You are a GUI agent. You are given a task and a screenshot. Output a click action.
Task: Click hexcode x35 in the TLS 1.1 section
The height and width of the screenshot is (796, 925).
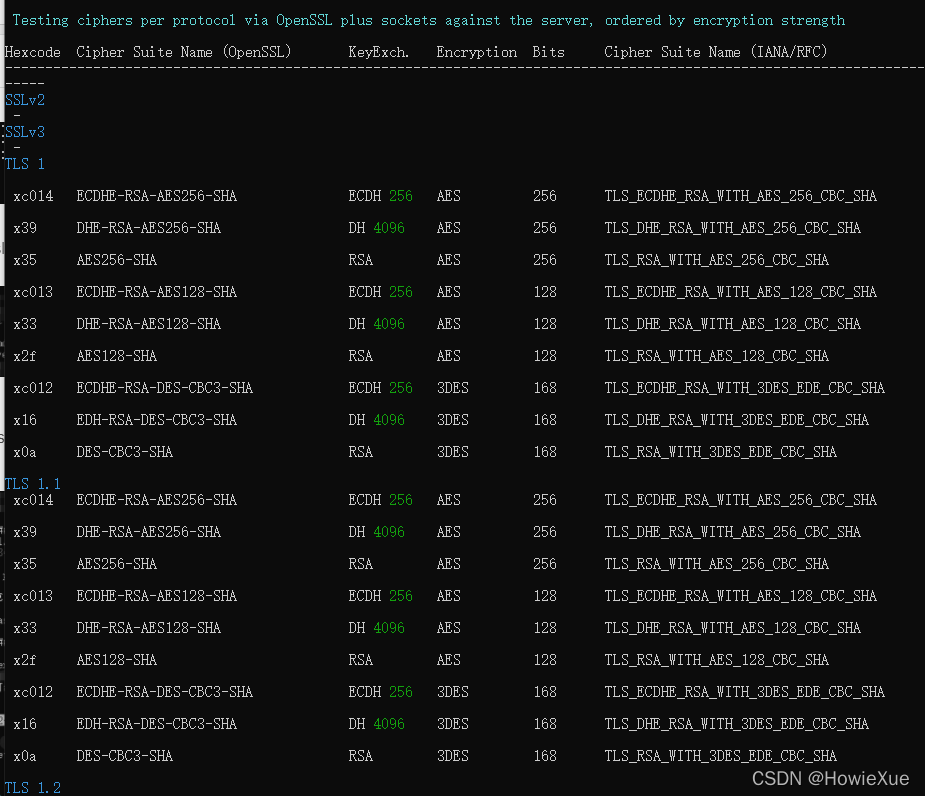pos(25,564)
